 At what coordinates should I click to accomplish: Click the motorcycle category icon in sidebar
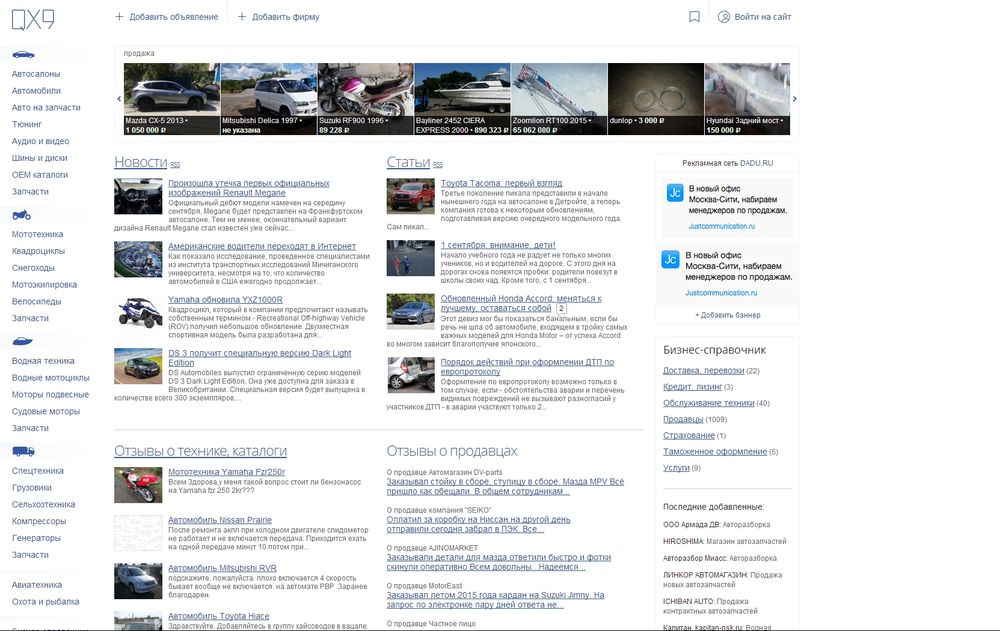click(22, 215)
